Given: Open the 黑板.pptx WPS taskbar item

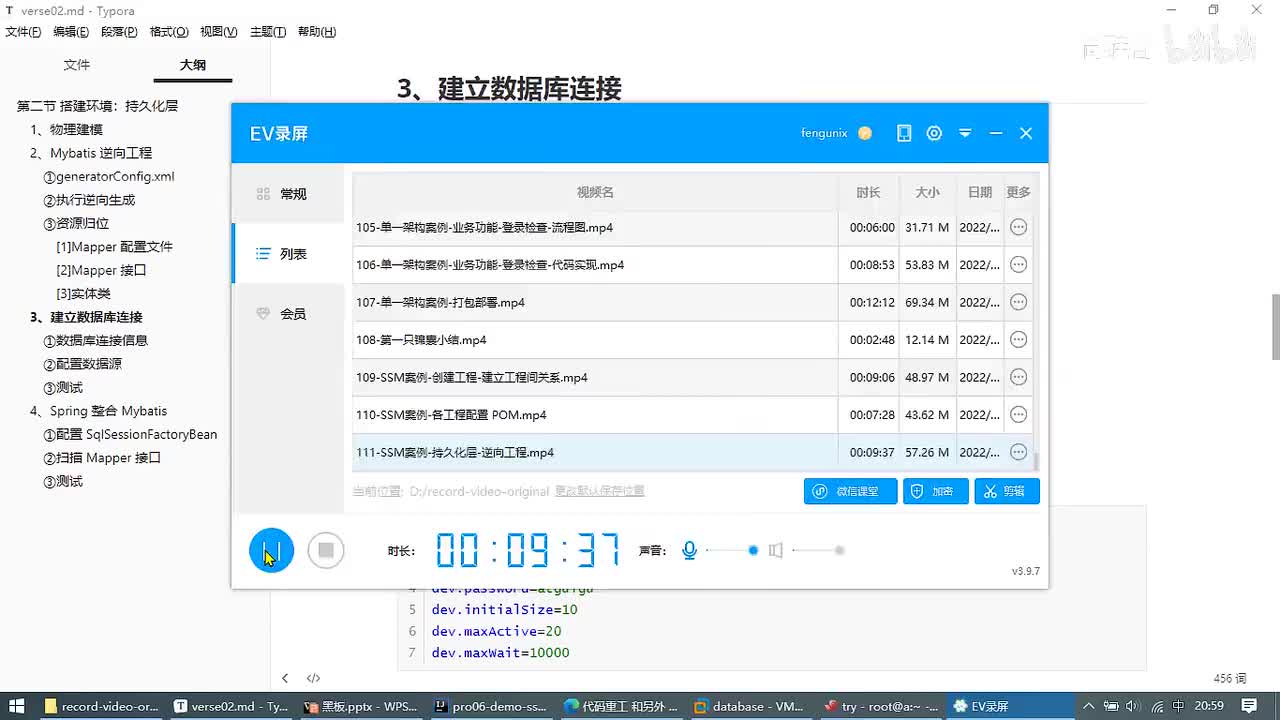Looking at the screenshot, I should pyautogui.click(x=362, y=706).
